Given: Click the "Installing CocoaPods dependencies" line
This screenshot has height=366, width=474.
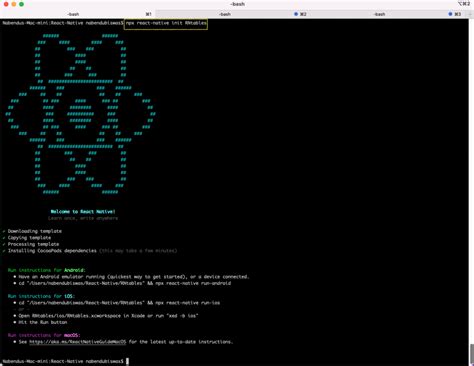Looking at the screenshot, I should [89, 251].
